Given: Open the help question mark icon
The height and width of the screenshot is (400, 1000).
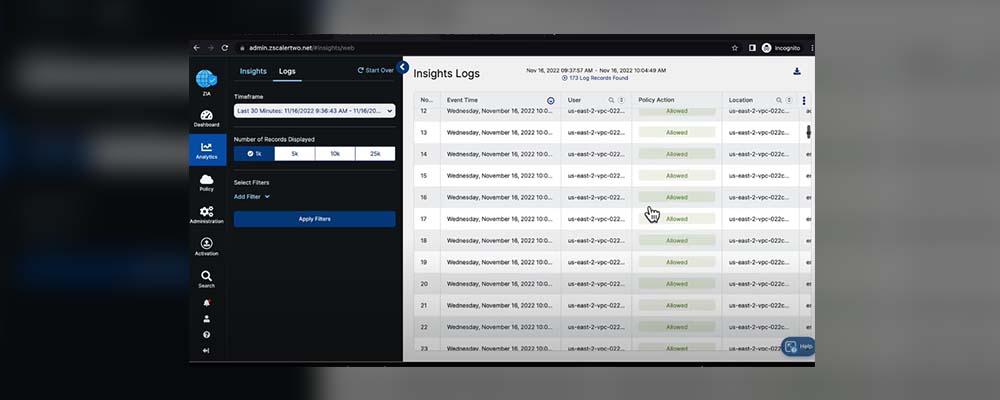Looking at the screenshot, I should coord(206,334).
